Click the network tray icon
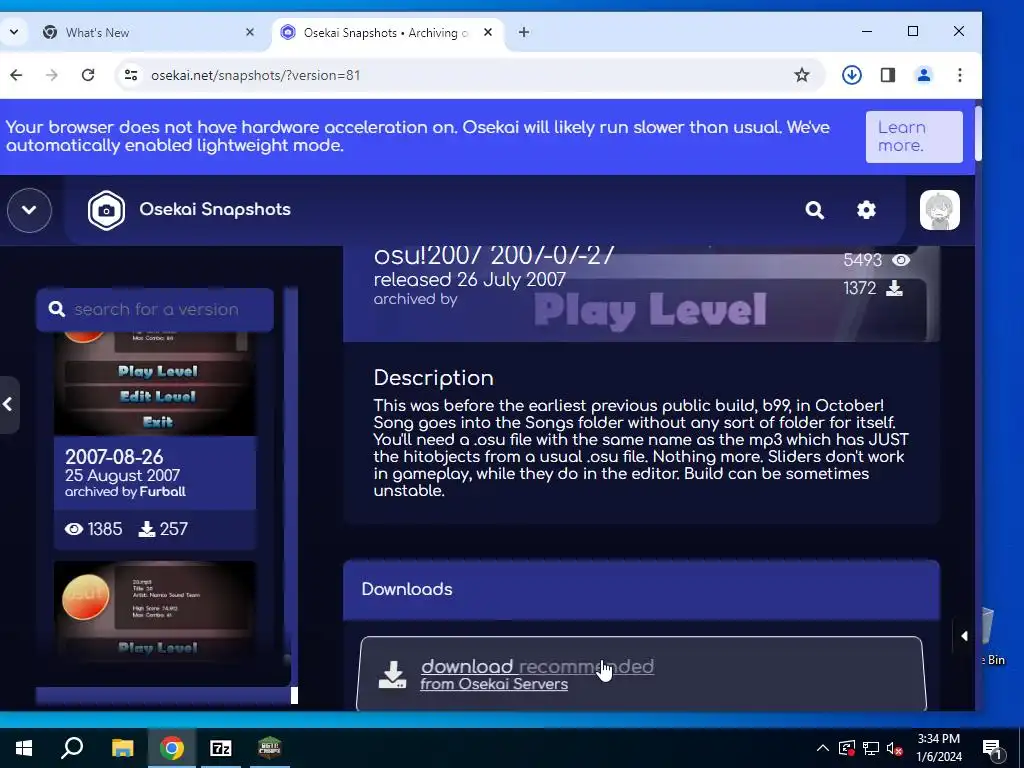Viewport: 1024px width, 768px height. point(871,748)
